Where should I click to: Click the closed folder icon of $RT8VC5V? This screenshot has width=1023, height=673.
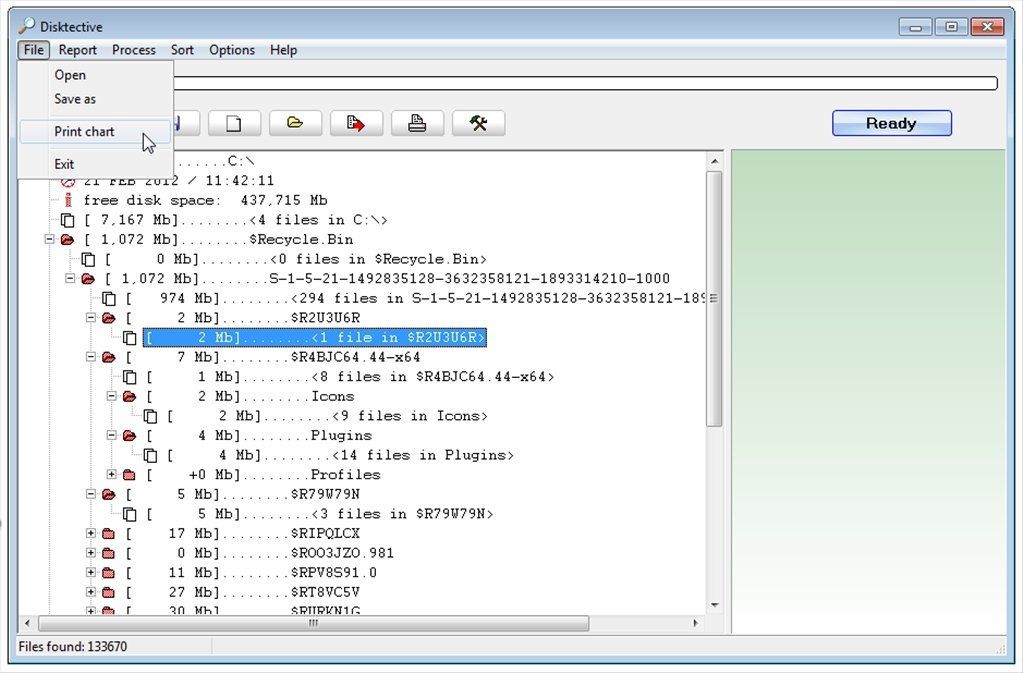108,592
